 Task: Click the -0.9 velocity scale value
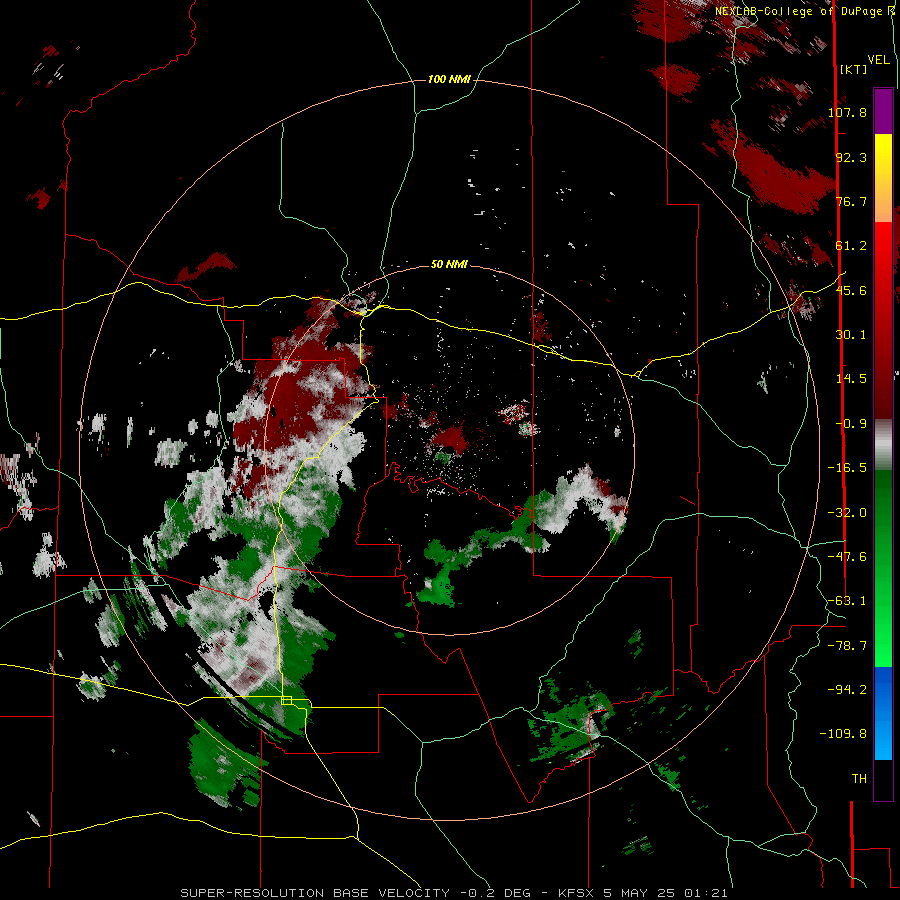pyautogui.click(x=851, y=423)
